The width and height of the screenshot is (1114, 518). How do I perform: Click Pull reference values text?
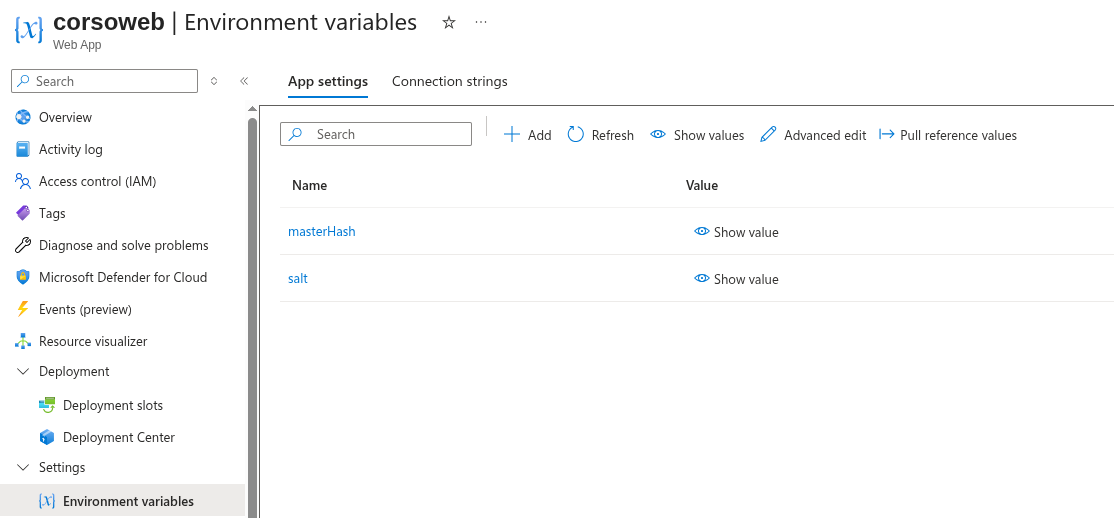click(958, 135)
